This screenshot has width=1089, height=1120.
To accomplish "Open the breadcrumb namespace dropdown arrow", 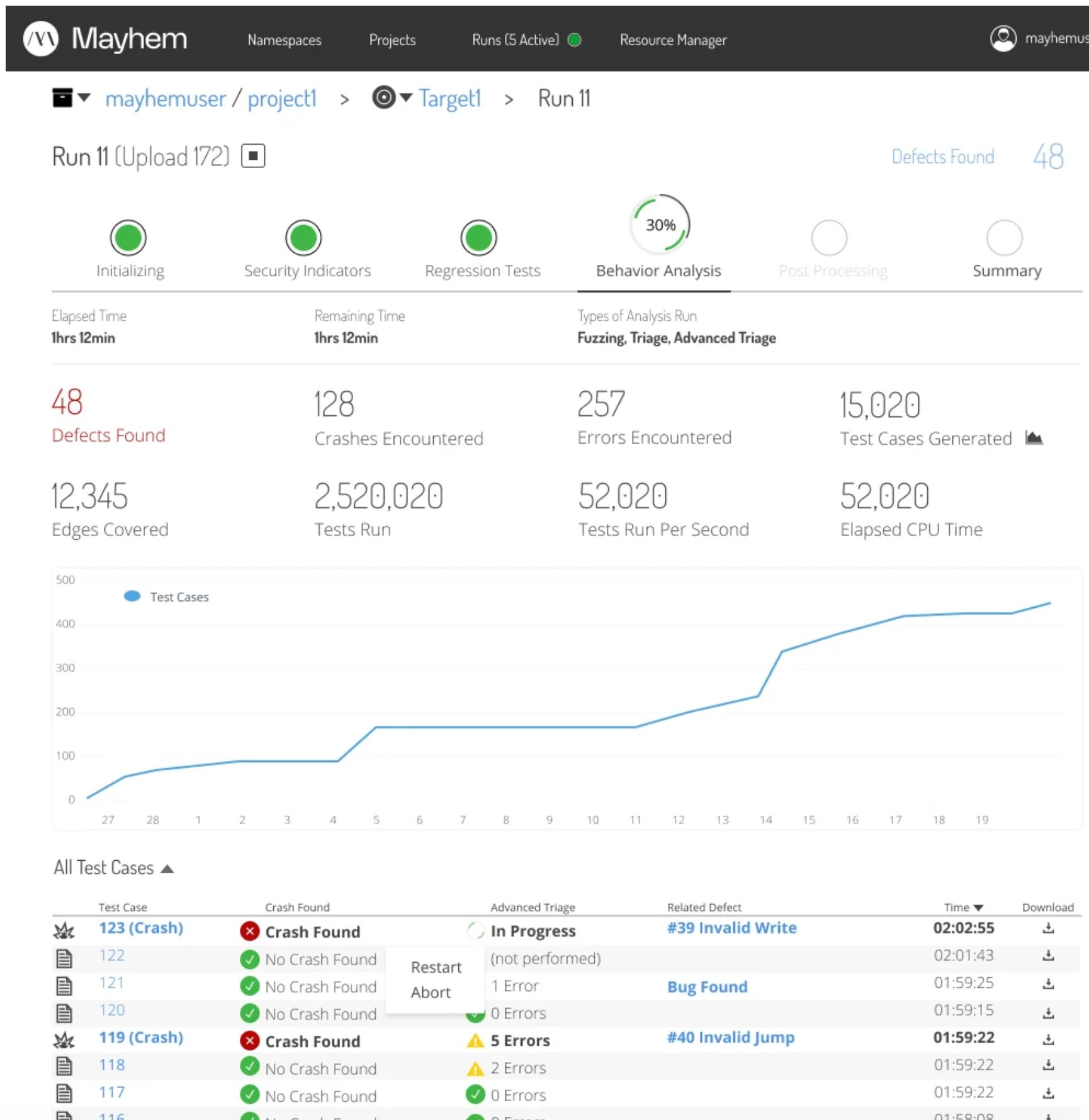I will [83, 98].
